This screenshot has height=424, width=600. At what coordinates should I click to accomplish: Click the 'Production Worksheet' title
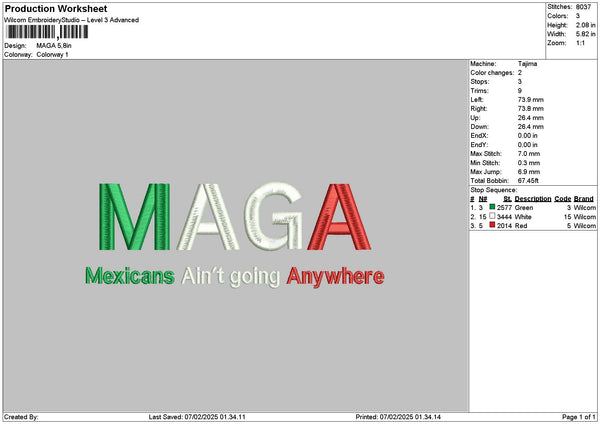(56, 8)
